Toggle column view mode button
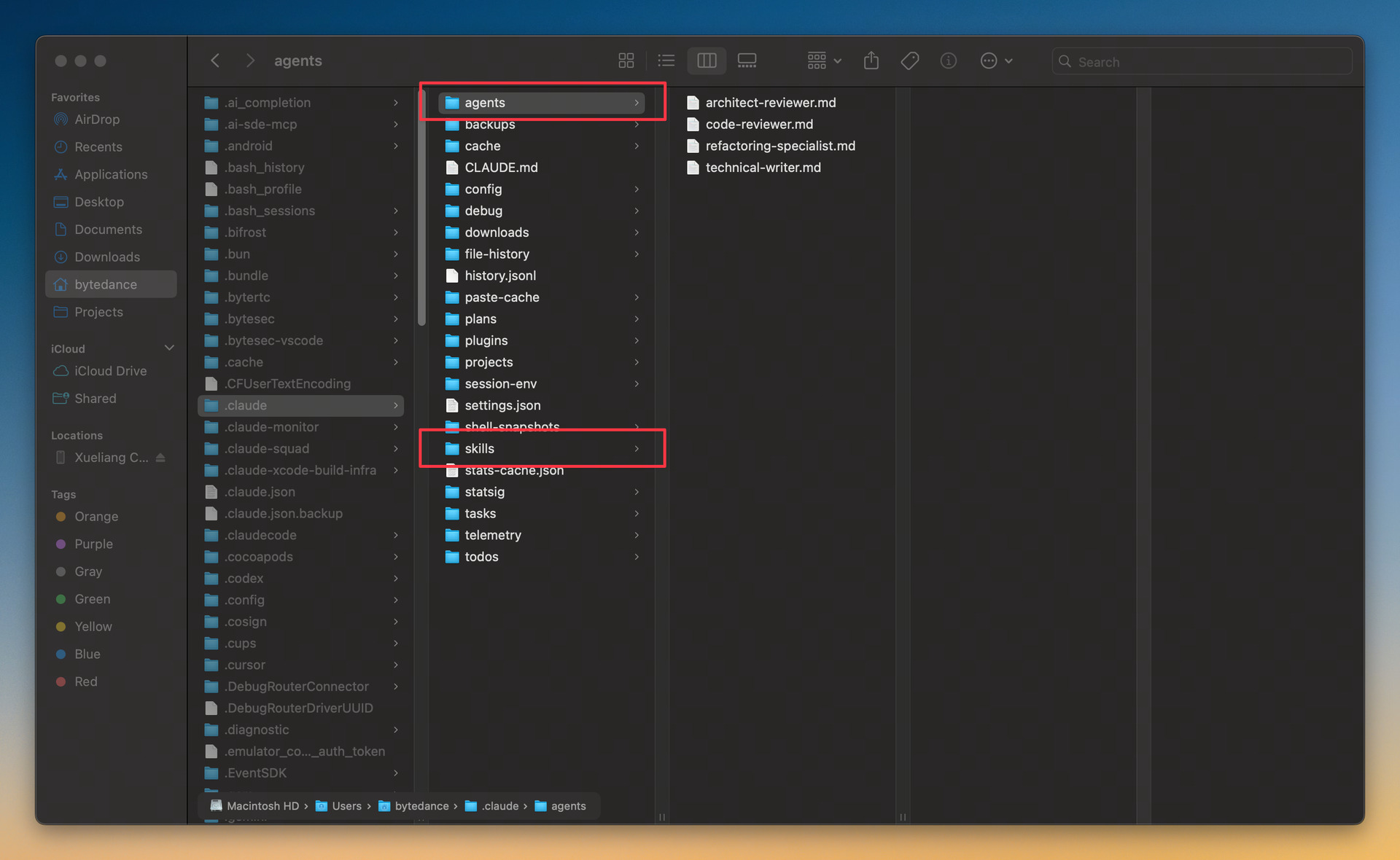The width and height of the screenshot is (1400, 860). pyautogui.click(x=706, y=61)
